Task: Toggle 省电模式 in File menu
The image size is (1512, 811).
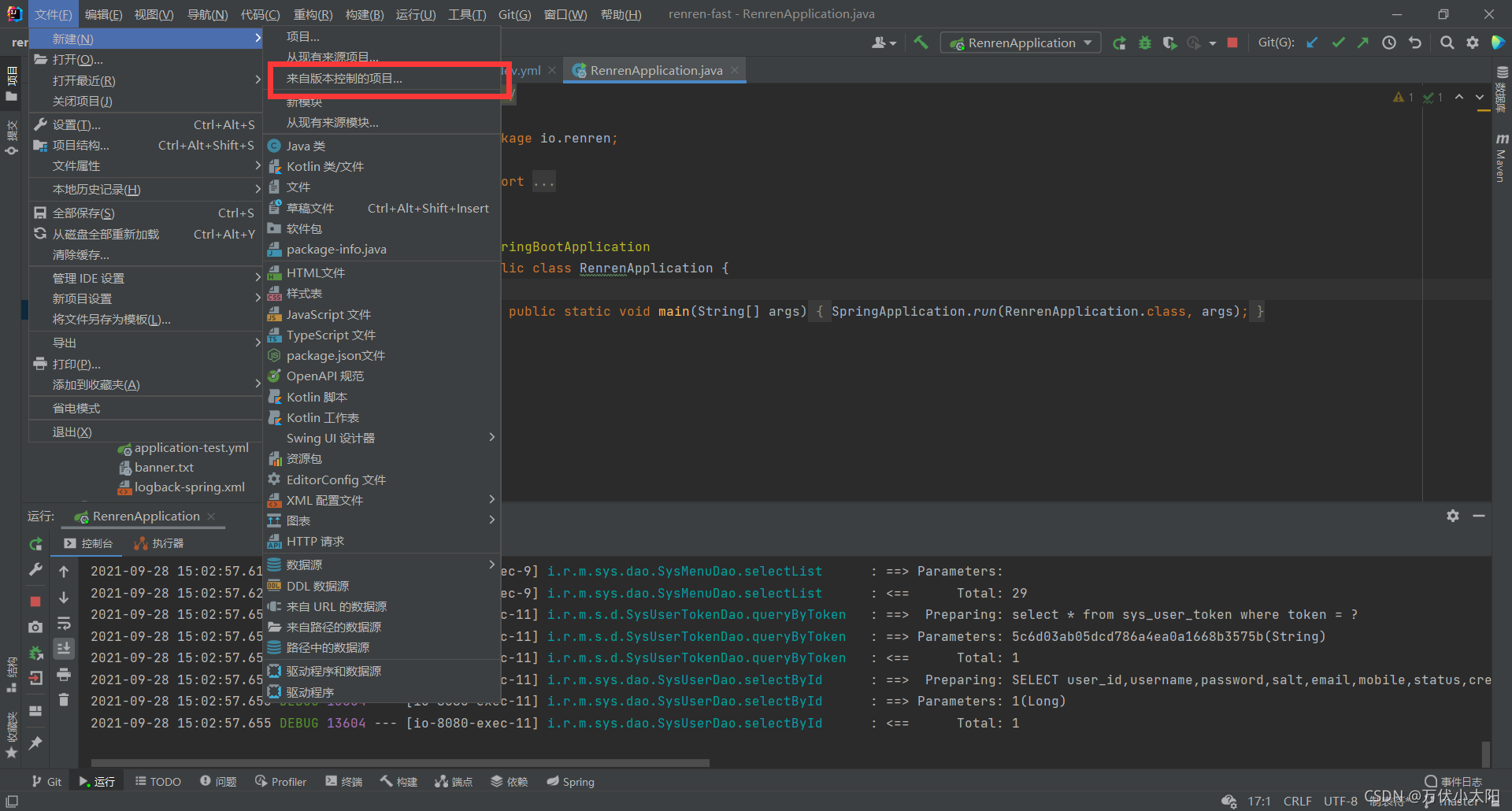Action: (146, 408)
